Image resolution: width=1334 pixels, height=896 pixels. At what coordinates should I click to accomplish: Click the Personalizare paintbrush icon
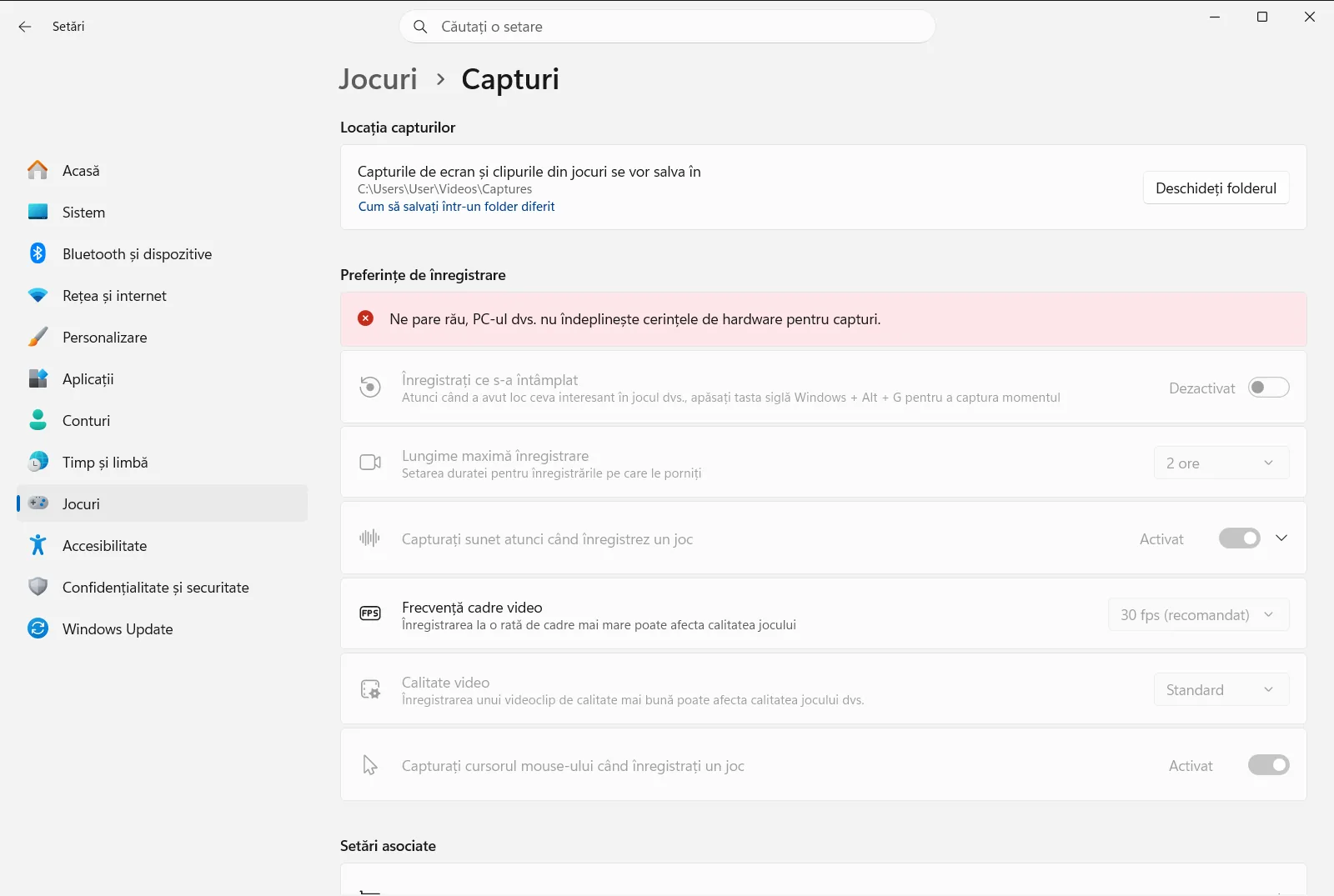[38, 337]
